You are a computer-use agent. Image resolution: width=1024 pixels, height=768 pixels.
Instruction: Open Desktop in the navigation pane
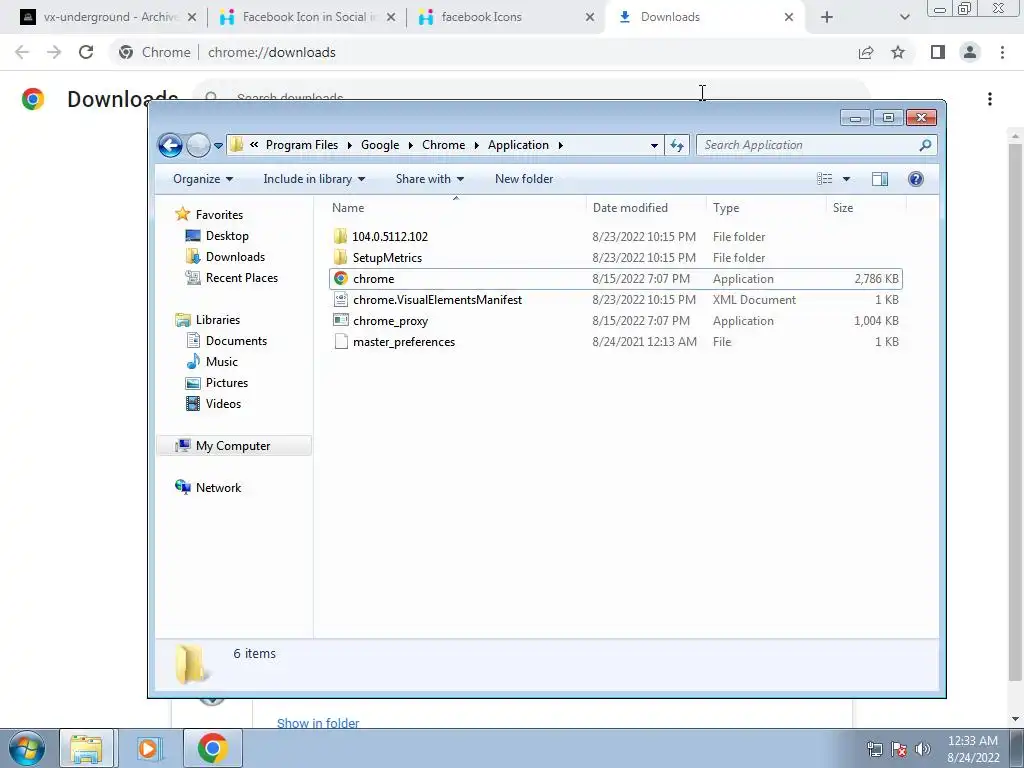(227, 236)
